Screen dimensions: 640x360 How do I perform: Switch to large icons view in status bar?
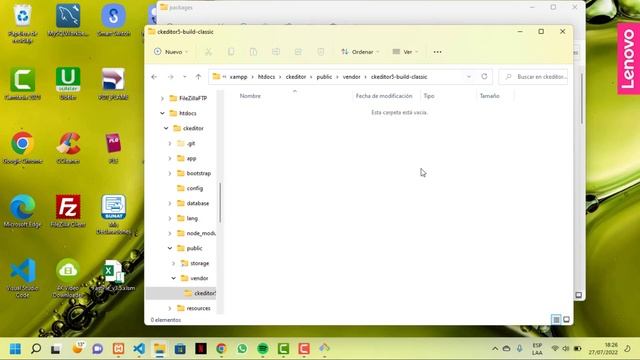pyautogui.click(x=566, y=319)
